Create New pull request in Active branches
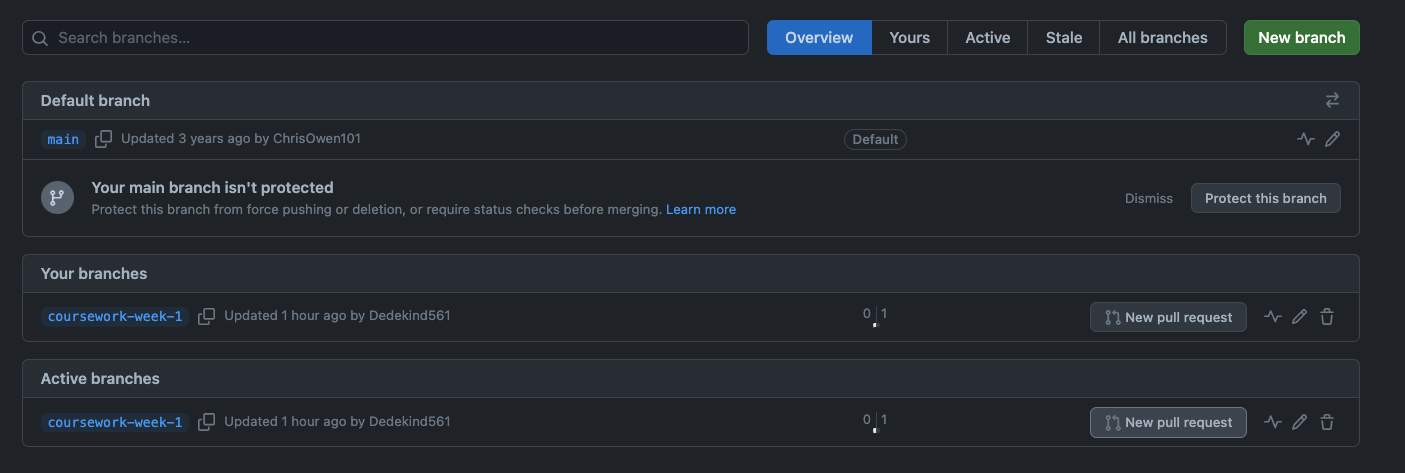This screenshot has width=1405, height=473. pos(1168,422)
